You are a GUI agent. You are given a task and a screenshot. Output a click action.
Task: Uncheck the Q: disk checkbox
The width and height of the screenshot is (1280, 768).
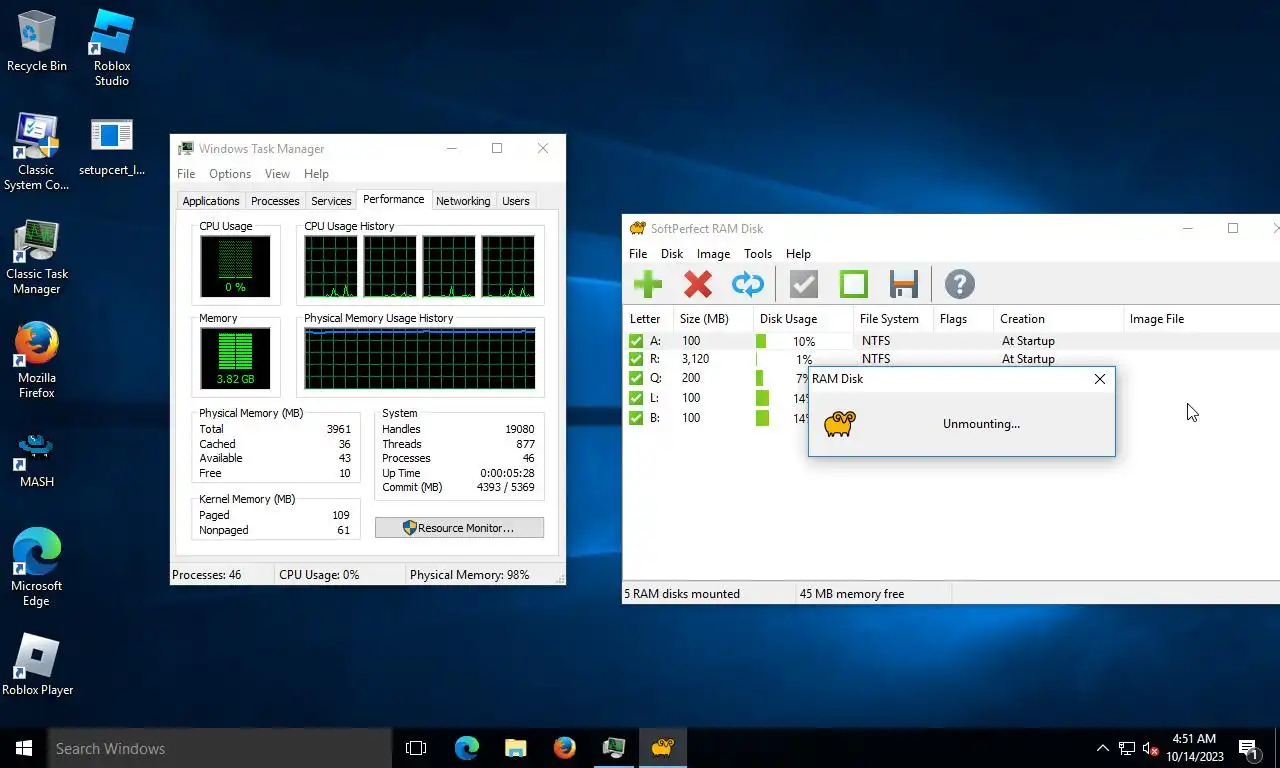[x=636, y=378]
